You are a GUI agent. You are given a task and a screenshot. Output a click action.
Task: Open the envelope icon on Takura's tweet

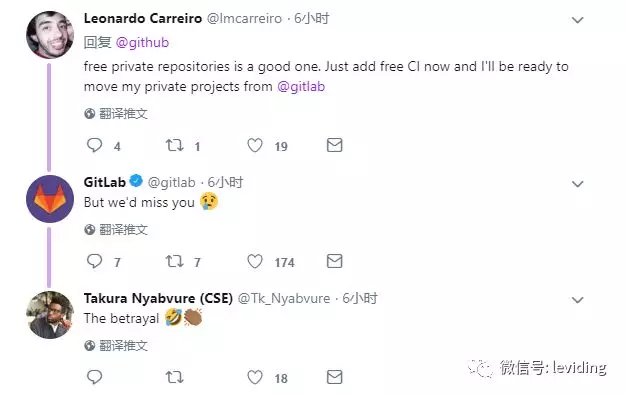334,377
